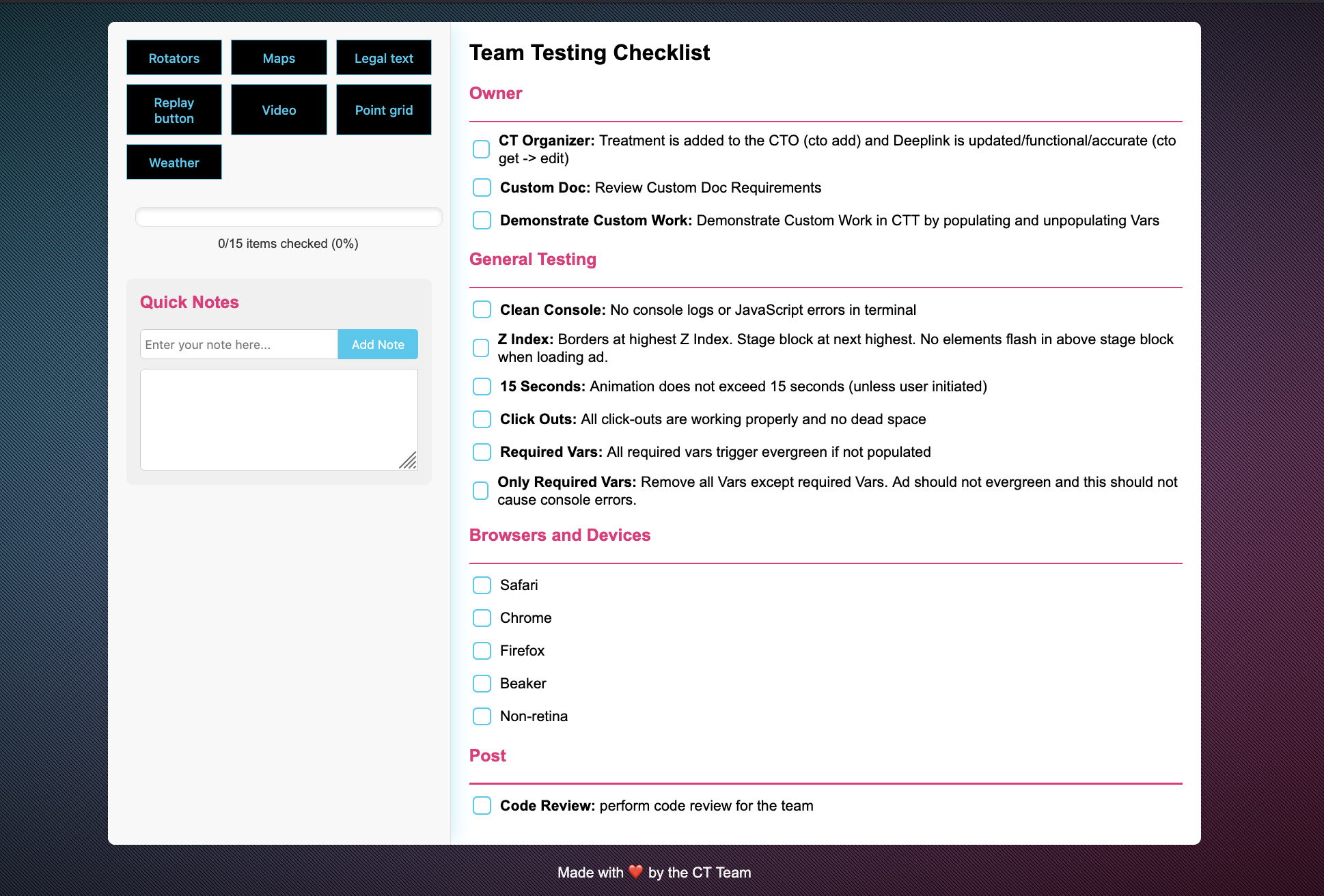Viewport: 1324px width, 896px height.
Task: Select the Legal text button
Action: [384, 58]
